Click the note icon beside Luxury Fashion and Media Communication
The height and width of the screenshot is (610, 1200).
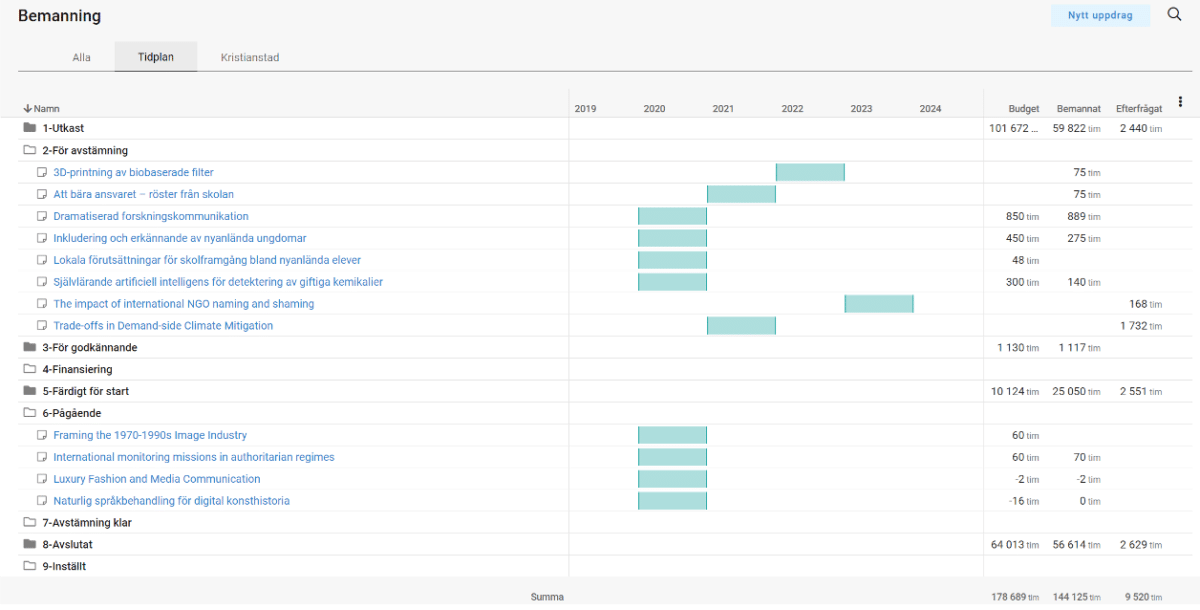coord(42,479)
